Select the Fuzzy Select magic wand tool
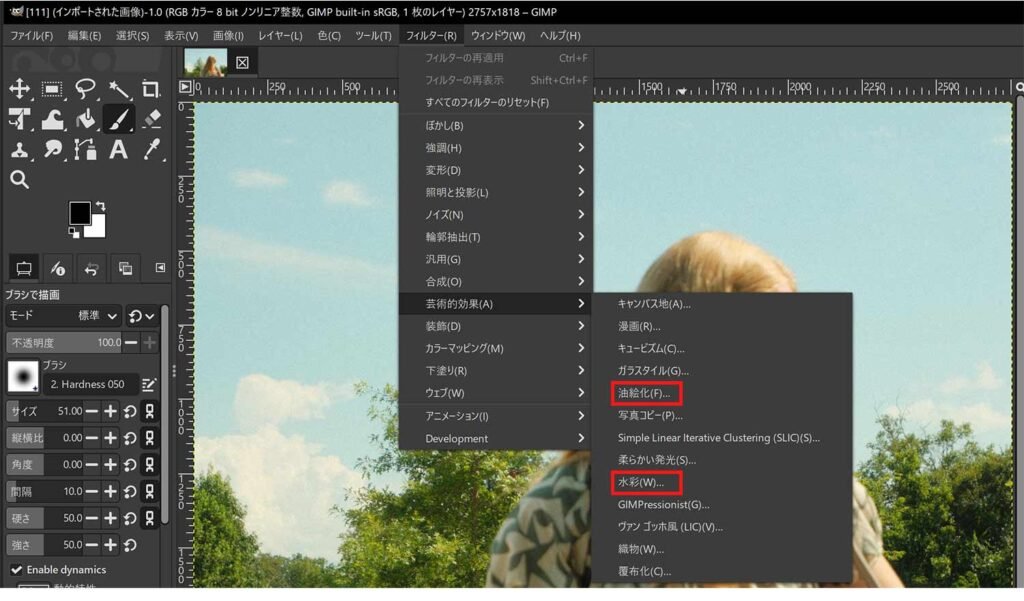The height and width of the screenshot is (601, 1024). (118, 89)
